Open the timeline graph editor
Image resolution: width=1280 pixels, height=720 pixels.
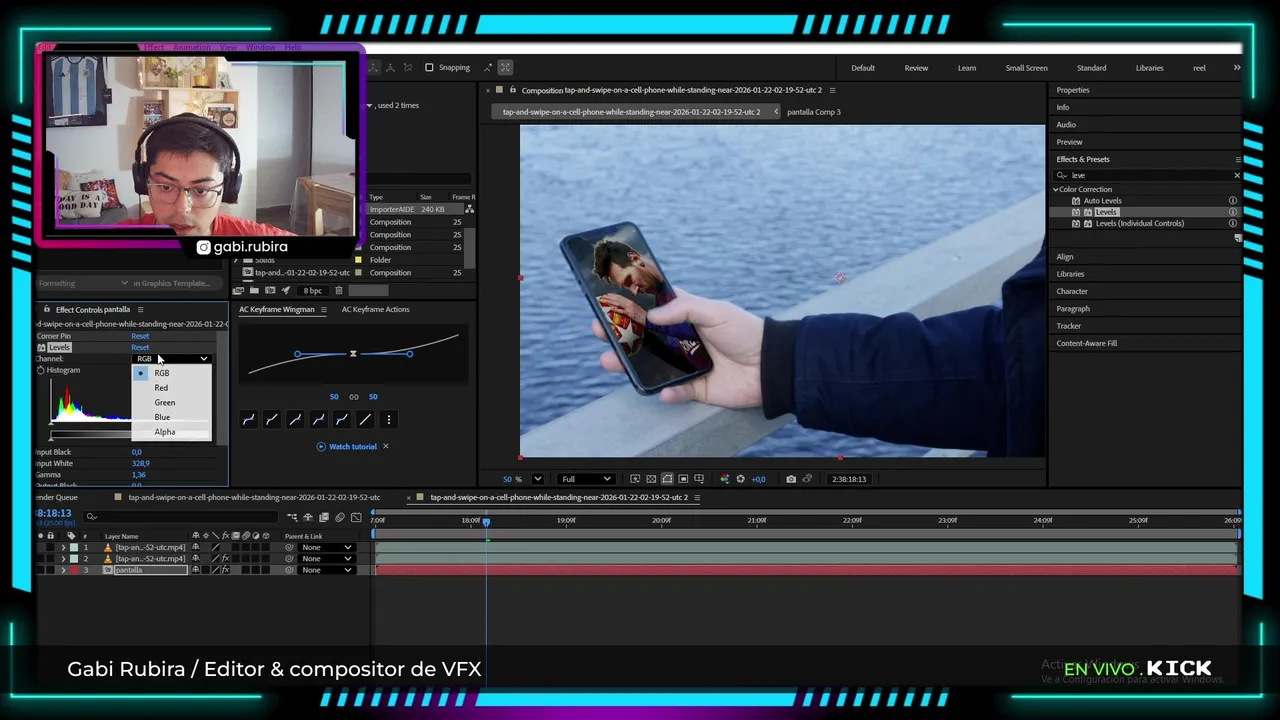[x=356, y=517]
